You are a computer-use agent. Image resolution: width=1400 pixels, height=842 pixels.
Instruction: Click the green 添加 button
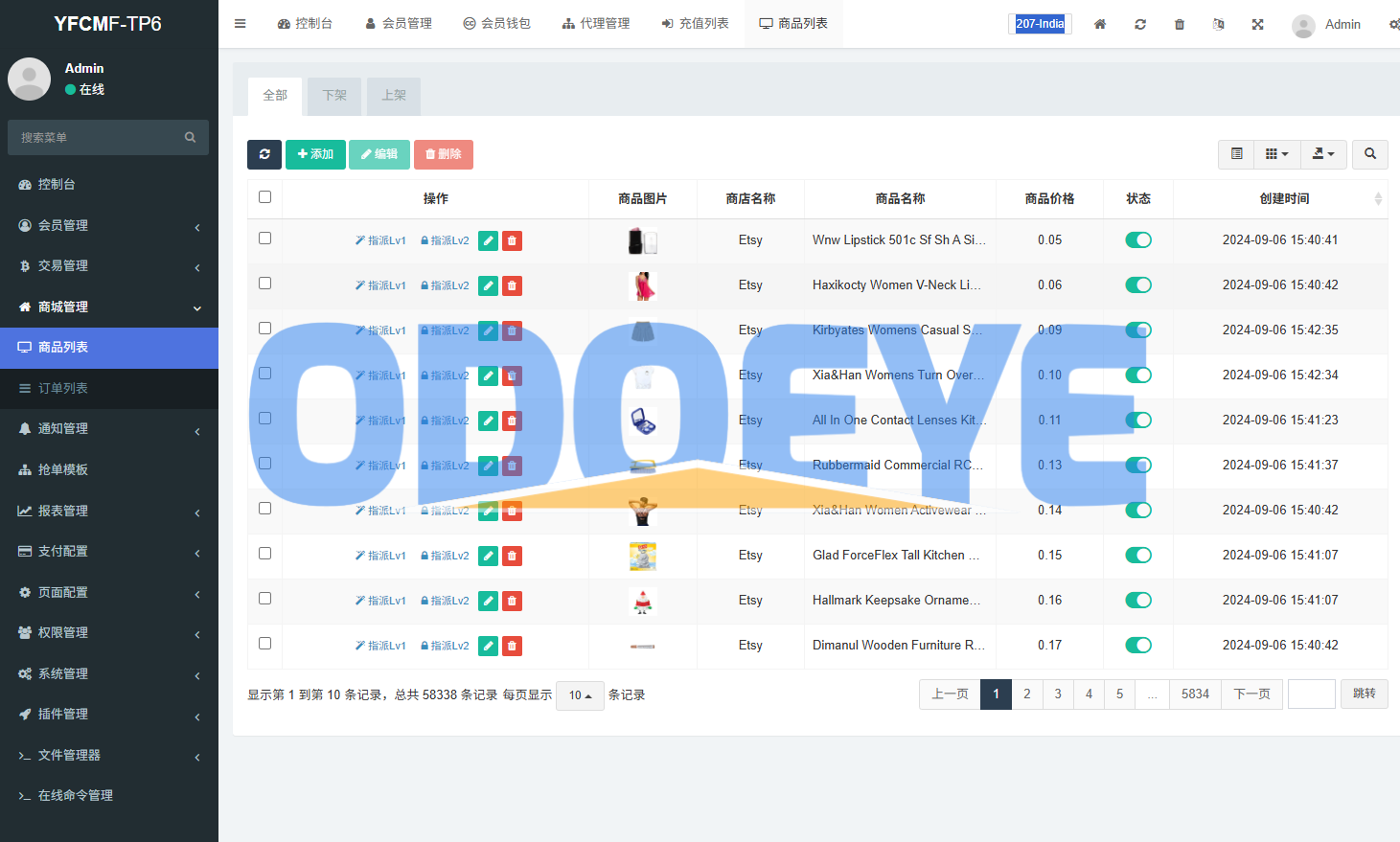point(315,154)
